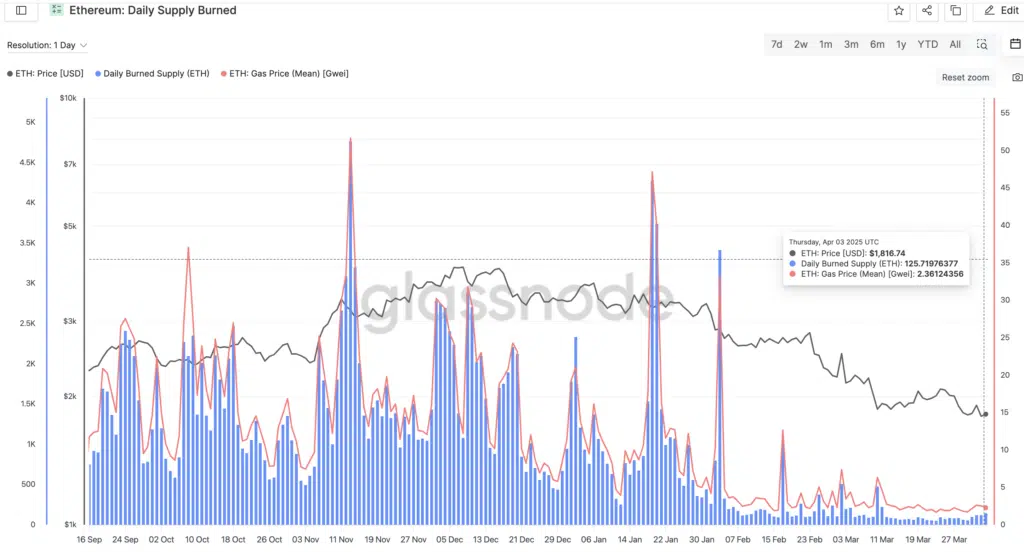Favorite this chart with the star icon
Viewport: 1024px width, 552px height.
(899, 11)
